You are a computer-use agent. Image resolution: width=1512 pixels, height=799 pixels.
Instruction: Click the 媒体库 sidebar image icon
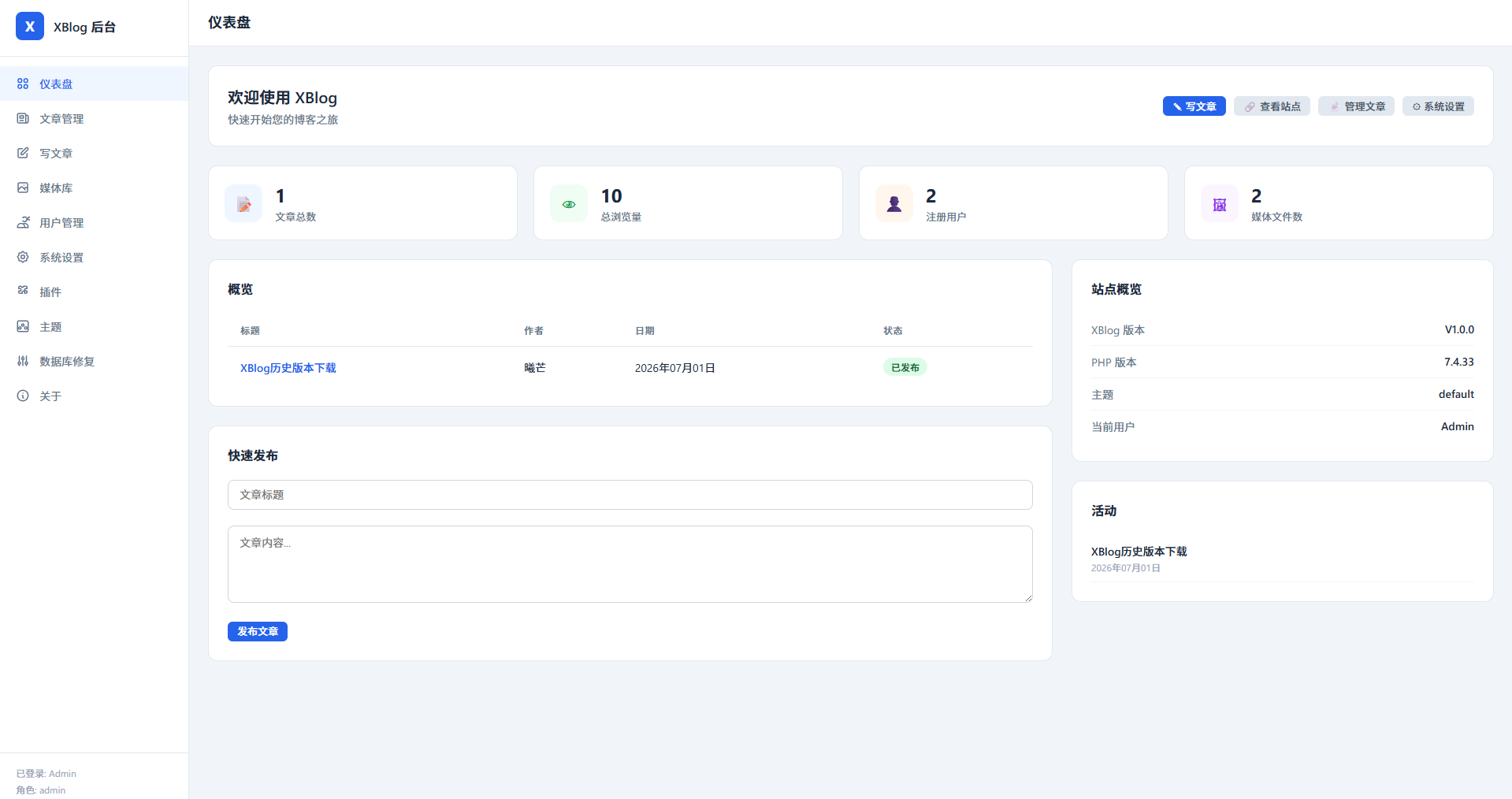tap(23, 188)
